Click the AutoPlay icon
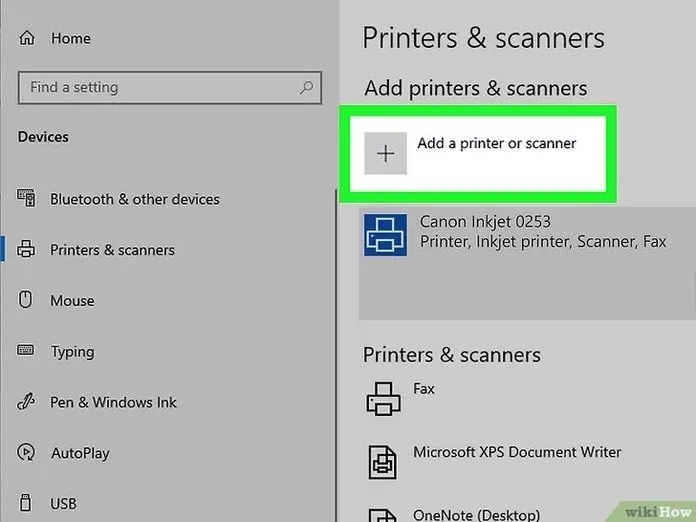 [x=27, y=453]
